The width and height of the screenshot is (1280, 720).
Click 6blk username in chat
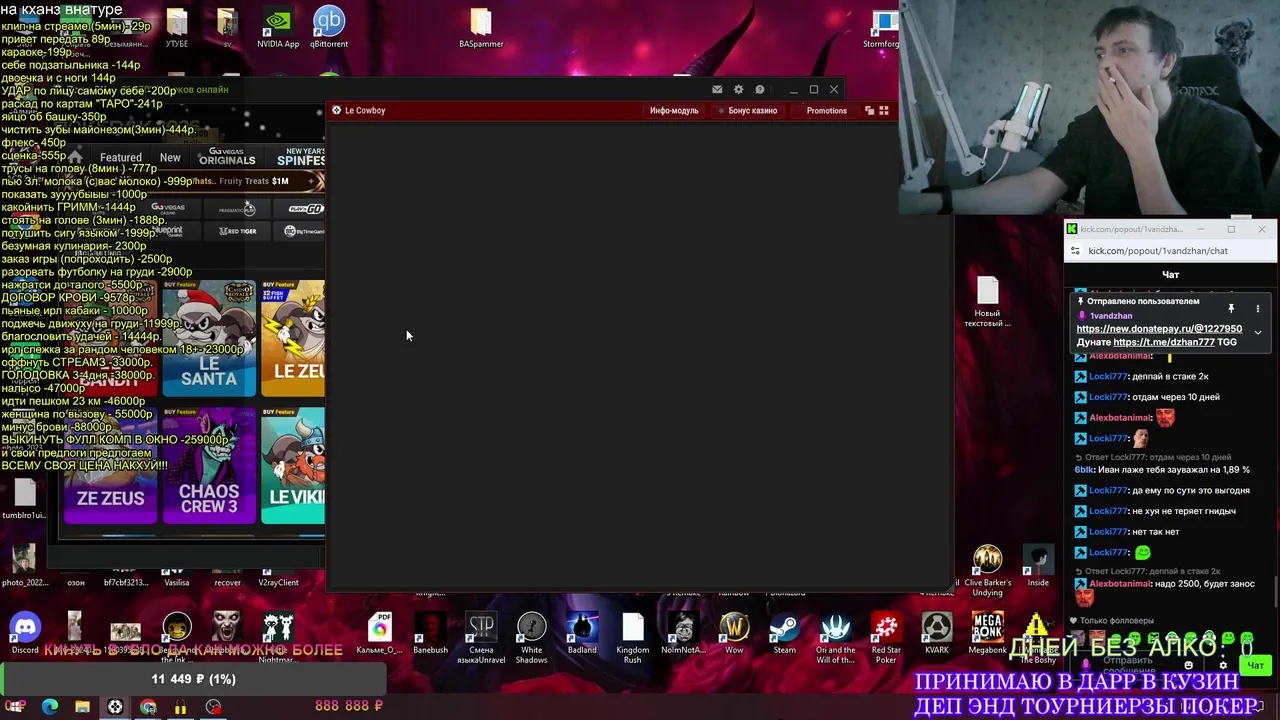click(1084, 470)
